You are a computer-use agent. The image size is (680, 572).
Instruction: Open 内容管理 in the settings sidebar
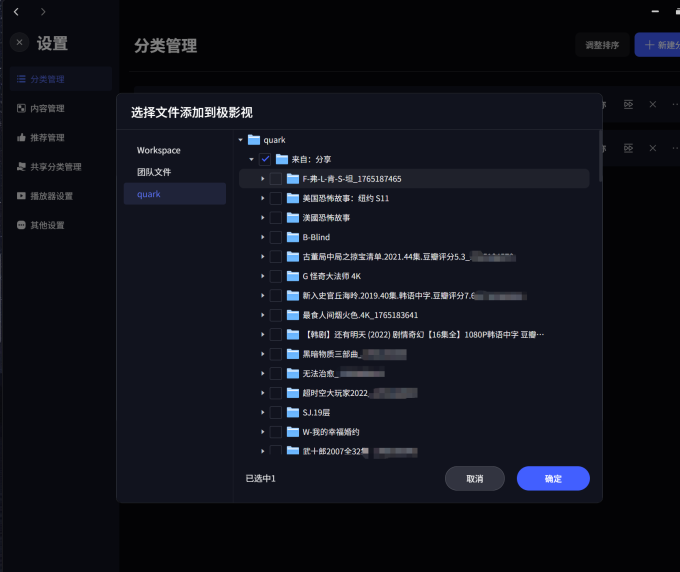point(61,108)
